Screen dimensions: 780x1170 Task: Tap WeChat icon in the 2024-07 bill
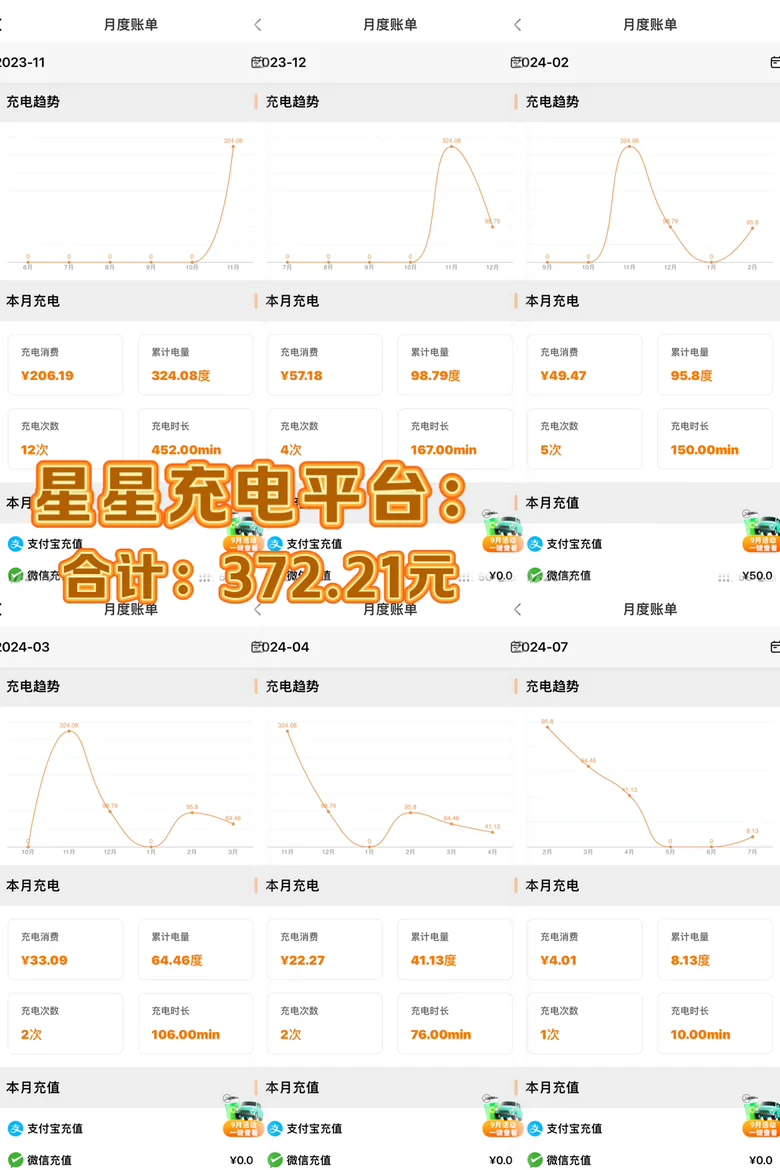click(534, 1160)
